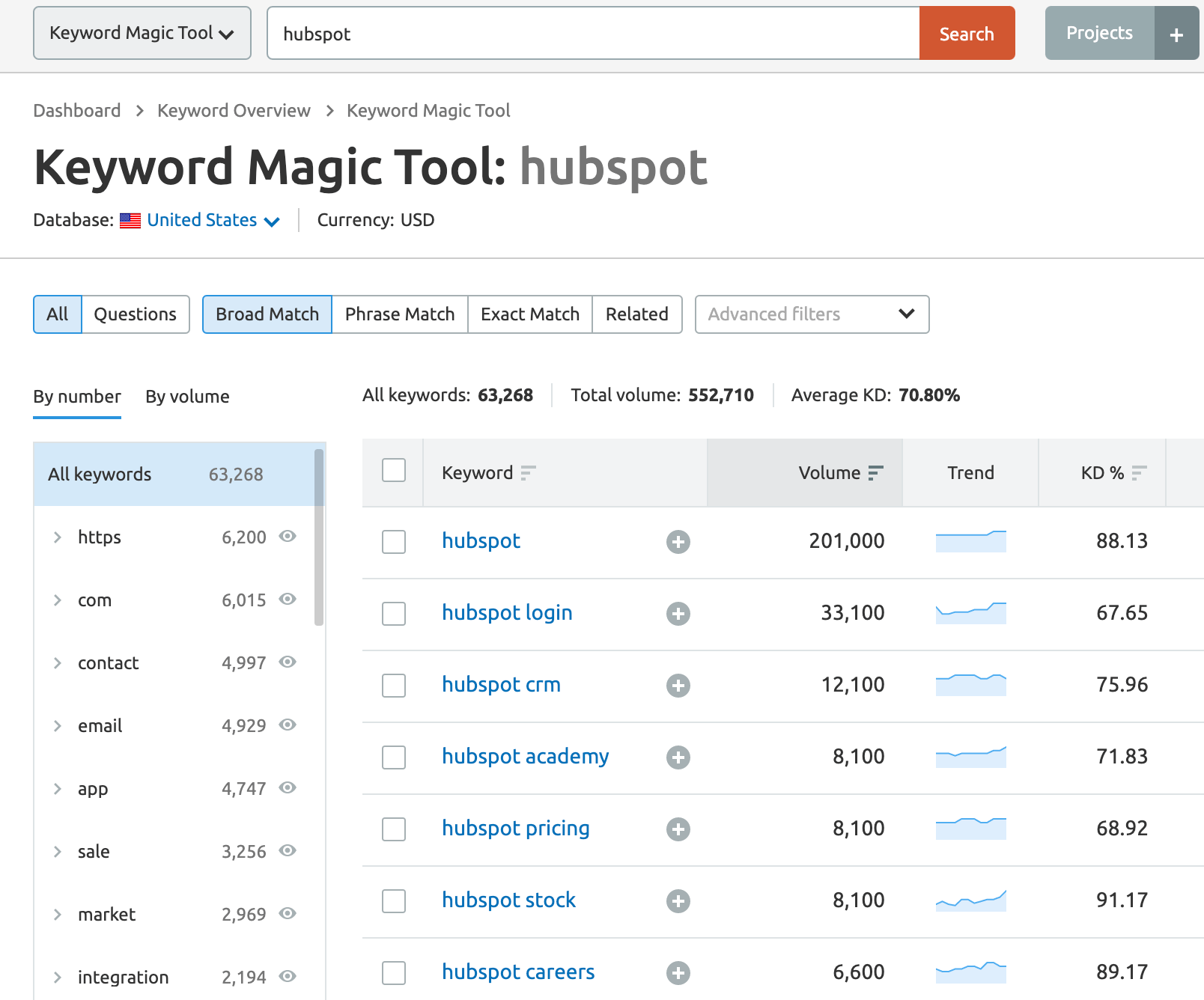Select the All keywords 63,268 row
The width and height of the screenshot is (1204, 1000).
tap(178, 475)
